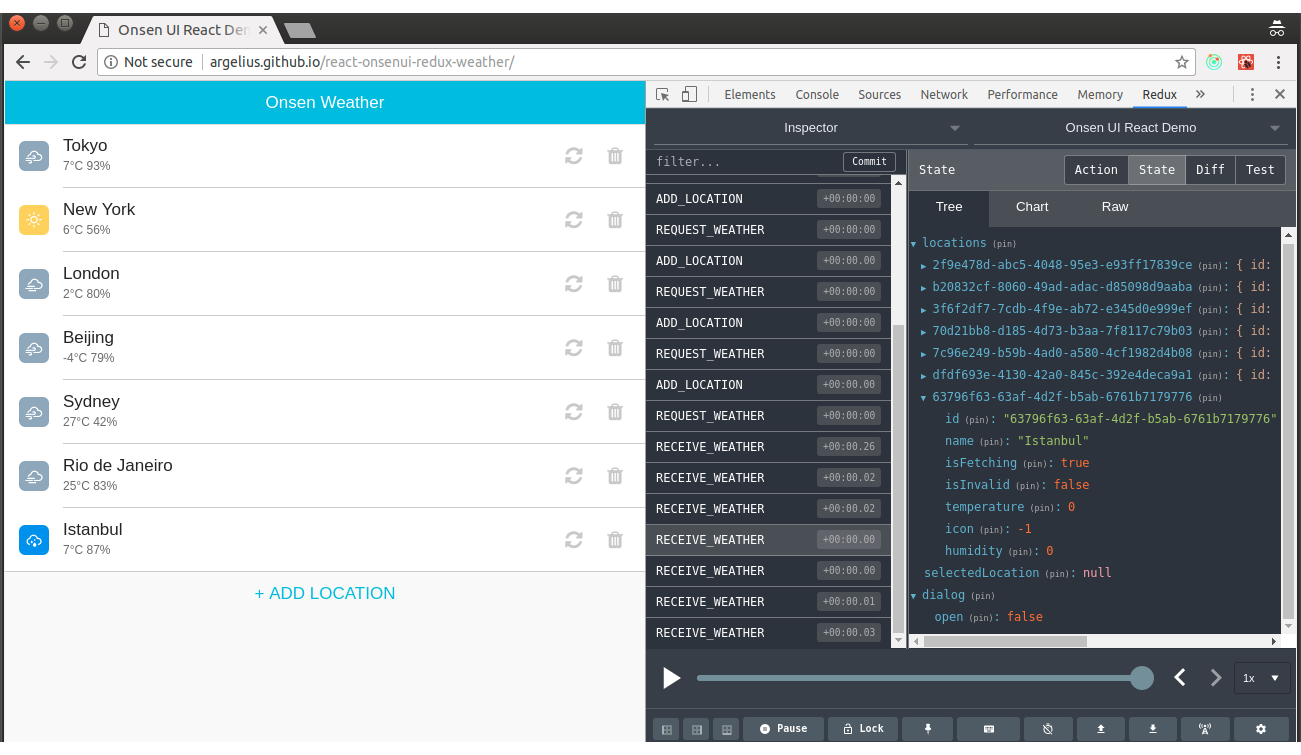Screen dimensions: 1301x755
Task: Select the Diff view button
Action: pos(1210,170)
